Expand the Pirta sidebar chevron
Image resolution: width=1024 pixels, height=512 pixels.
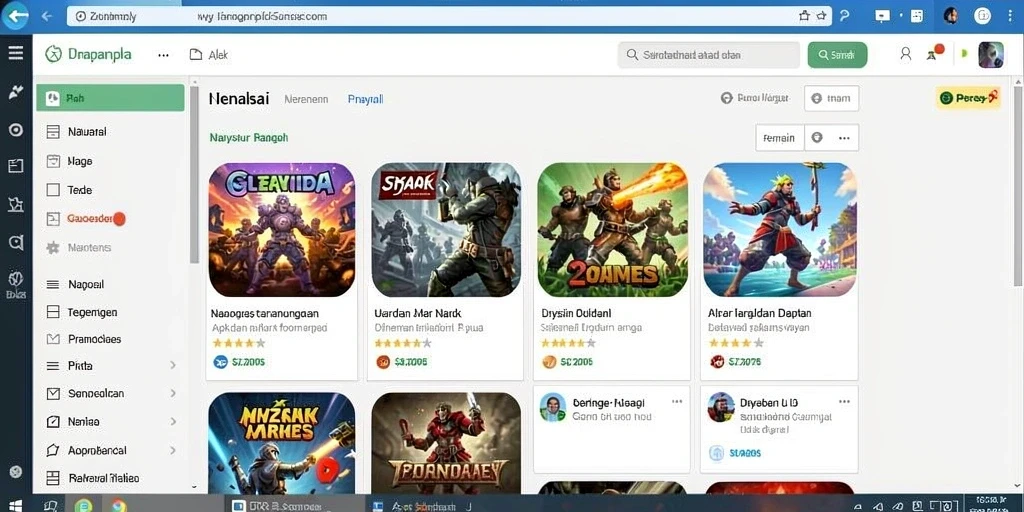click(x=173, y=366)
